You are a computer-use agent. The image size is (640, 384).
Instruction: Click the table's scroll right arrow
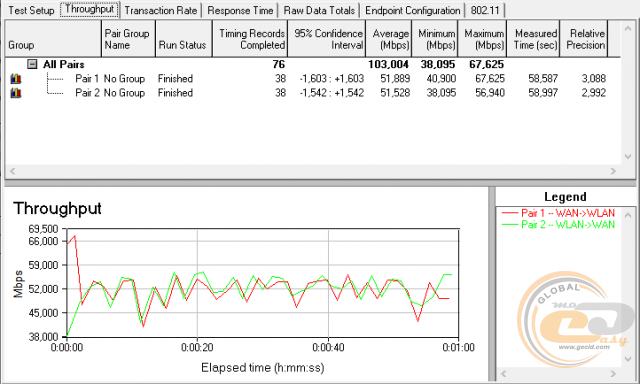point(613,171)
